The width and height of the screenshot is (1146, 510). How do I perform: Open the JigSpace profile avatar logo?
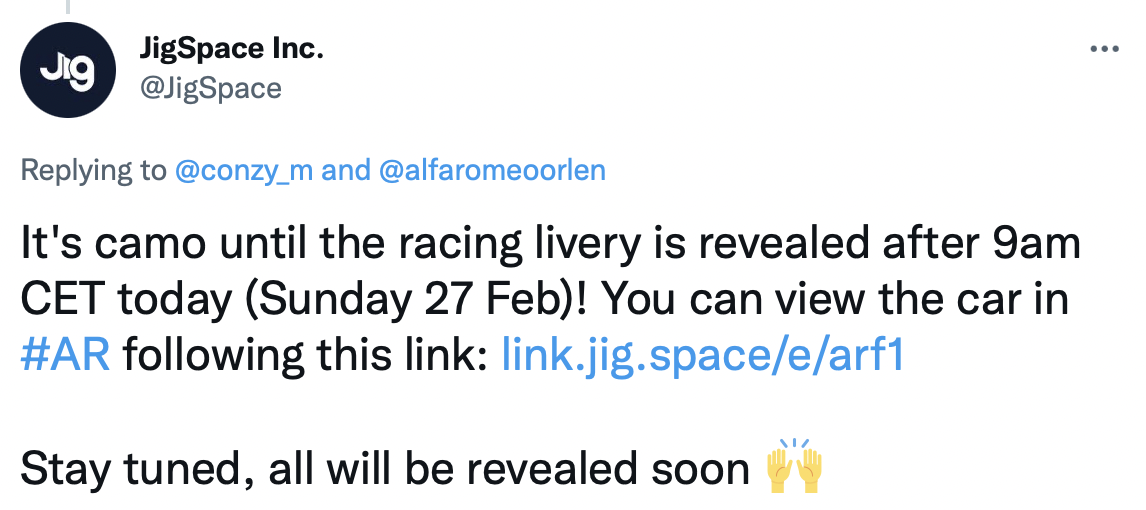click(x=68, y=68)
